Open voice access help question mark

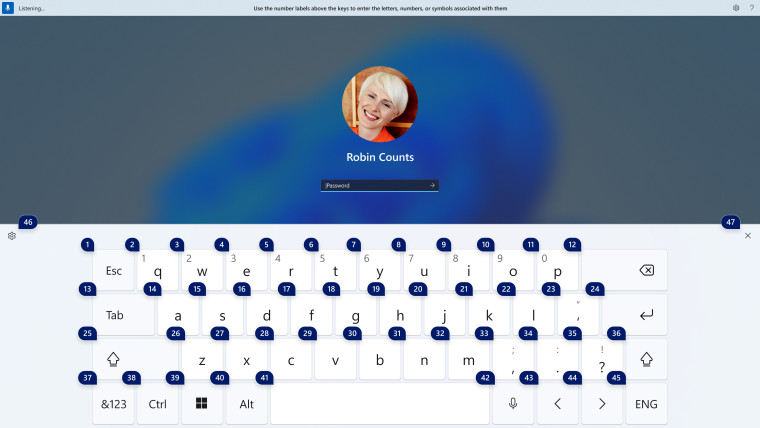(x=751, y=7)
